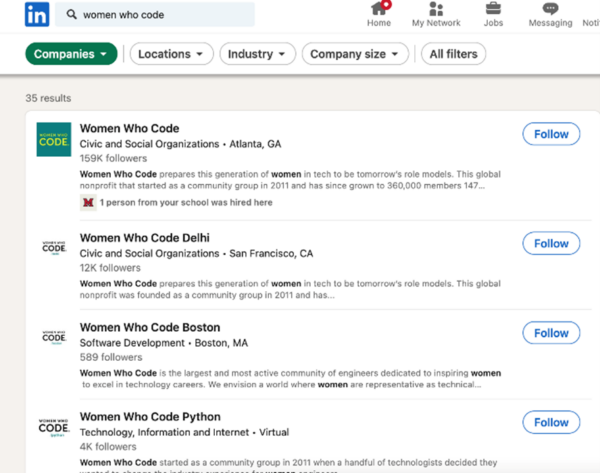Click the Messaging label in navigation
This screenshot has width=600, height=473.
click(550, 23)
